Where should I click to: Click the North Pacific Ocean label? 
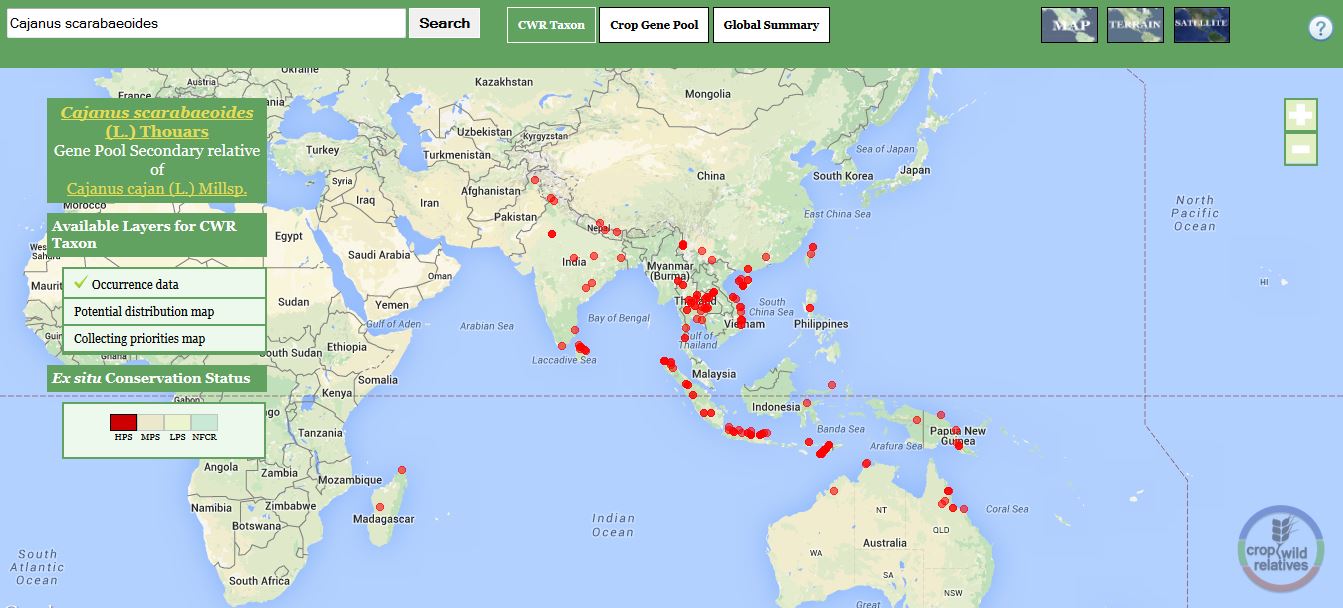(x=1195, y=213)
